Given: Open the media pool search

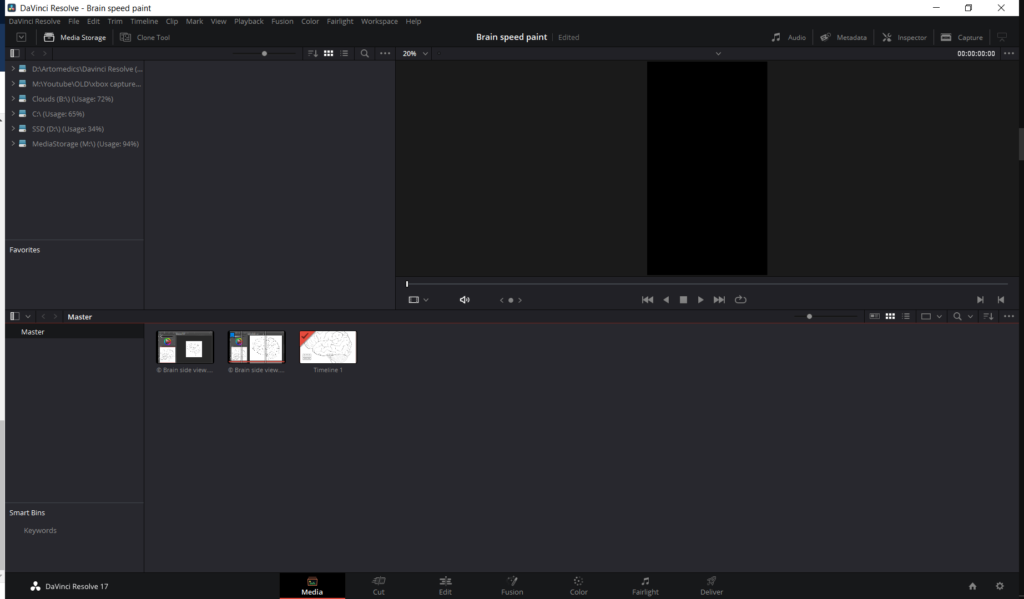Looking at the screenshot, I should coord(957,315).
